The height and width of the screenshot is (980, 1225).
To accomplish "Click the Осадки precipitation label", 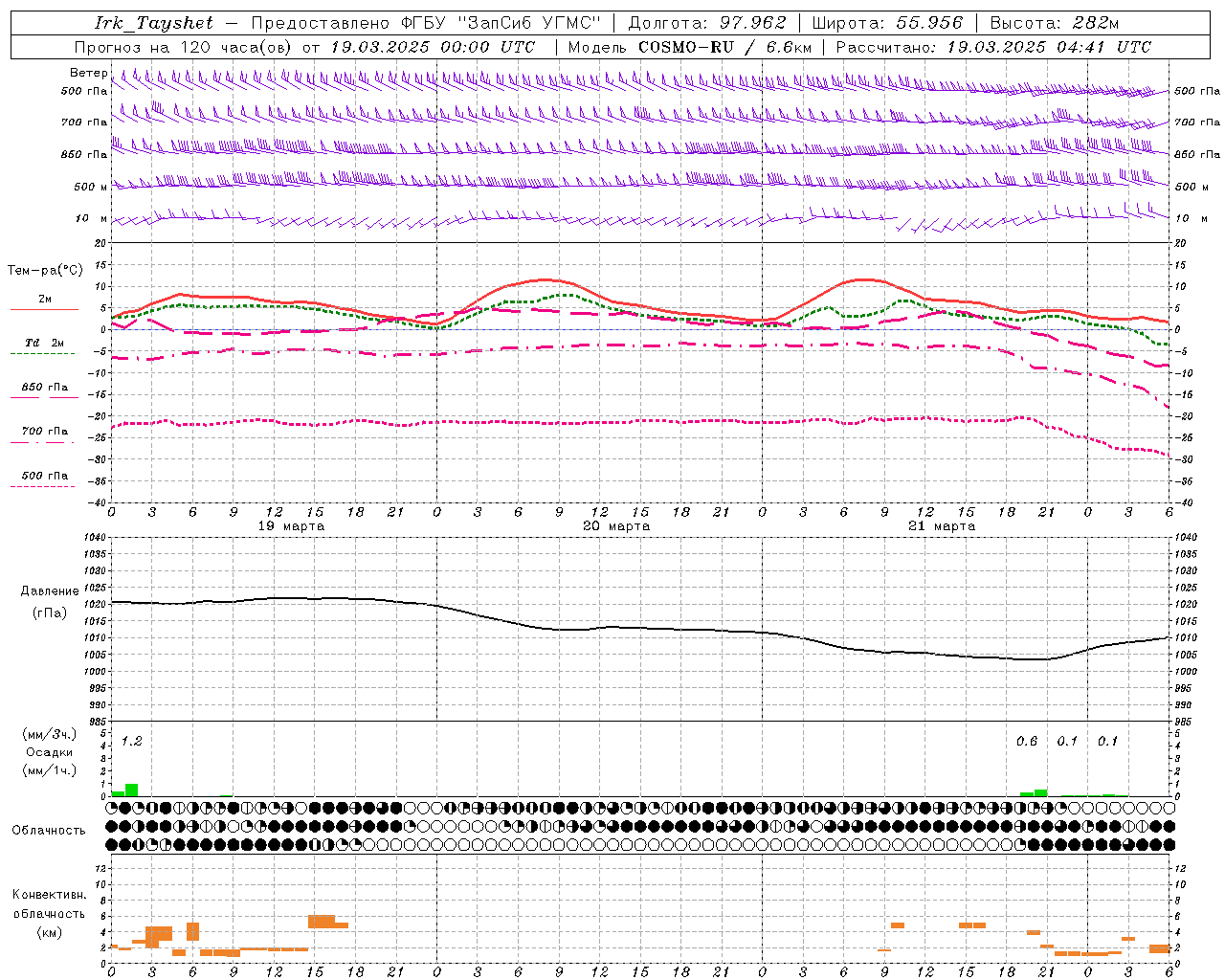I will click(x=50, y=752).
